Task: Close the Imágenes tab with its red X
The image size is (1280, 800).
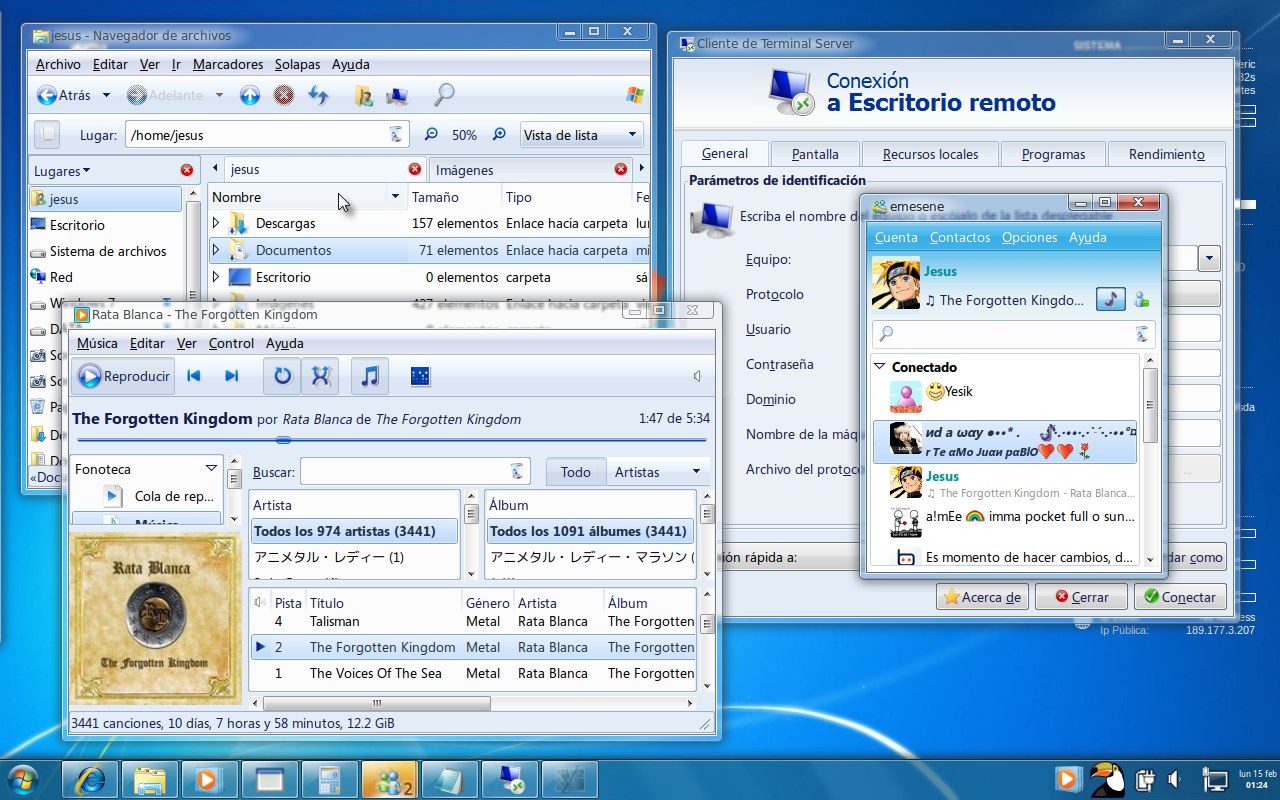Action: click(621, 169)
